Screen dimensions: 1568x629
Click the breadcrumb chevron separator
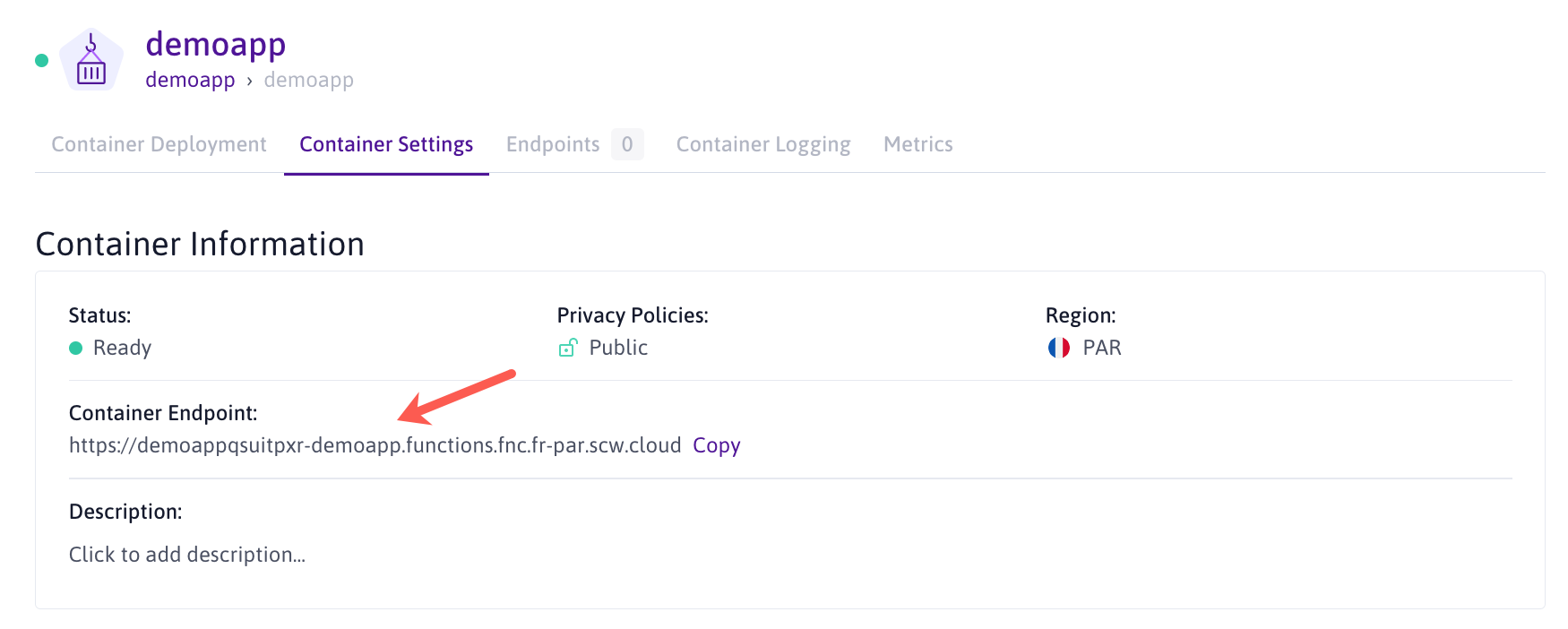tap(249, 81)
